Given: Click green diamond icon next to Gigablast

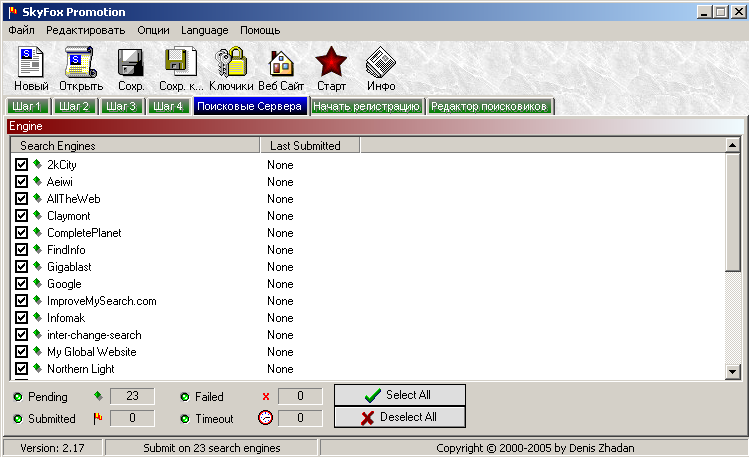Looking at the screenshot, I should (37, 266).
